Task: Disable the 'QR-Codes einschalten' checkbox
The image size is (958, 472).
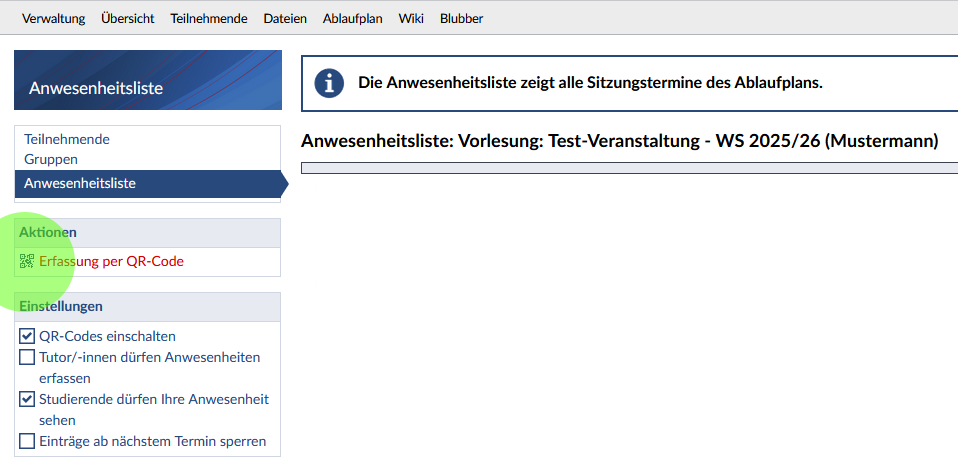Action: (27, 336)
